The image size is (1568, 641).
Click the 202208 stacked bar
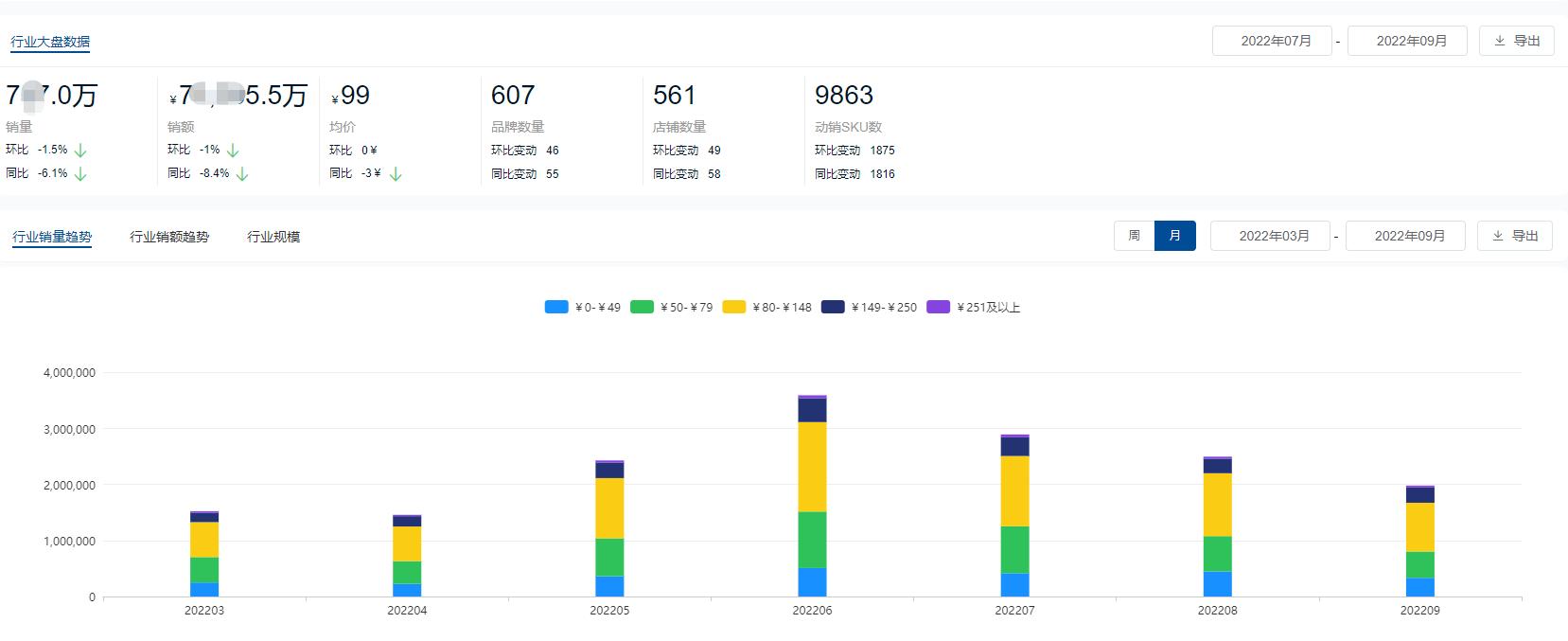pos(1217,527)
